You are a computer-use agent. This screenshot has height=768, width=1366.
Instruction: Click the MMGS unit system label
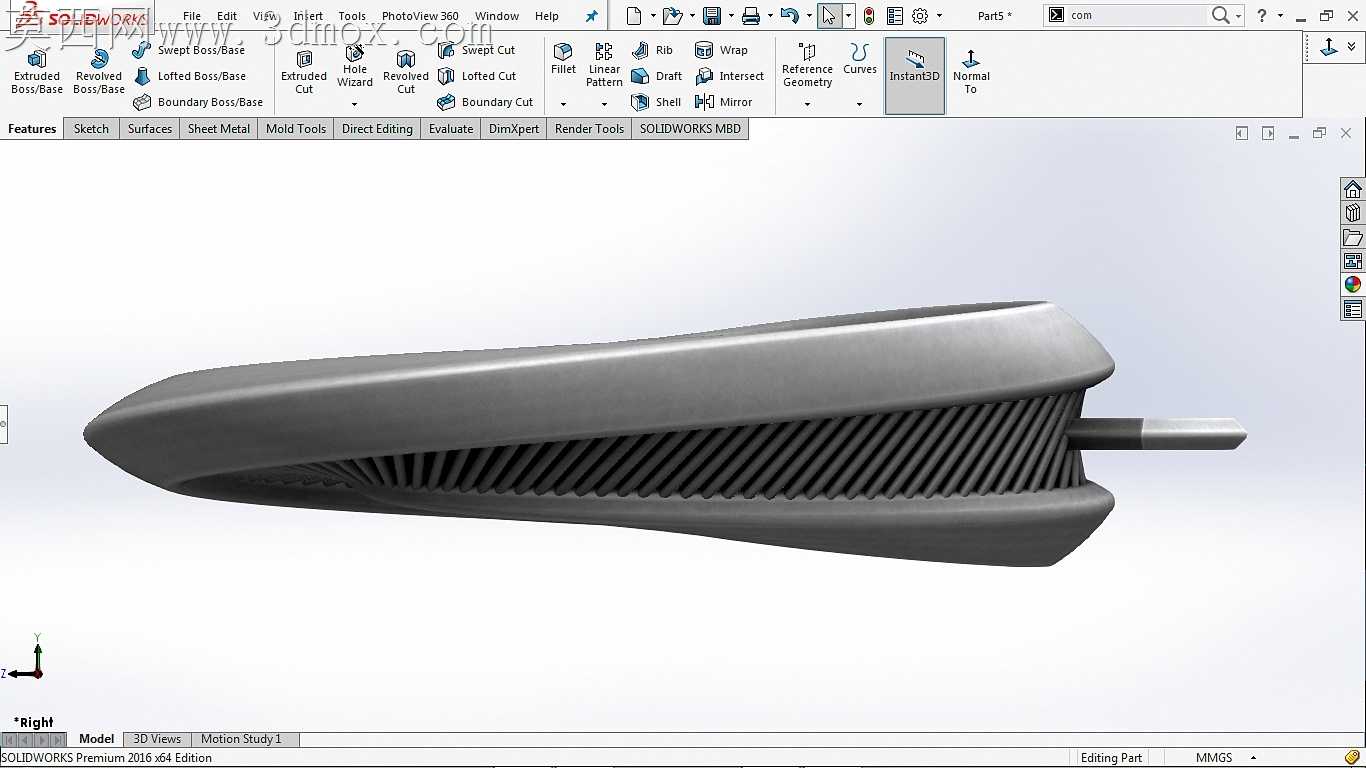(1214, 758)
